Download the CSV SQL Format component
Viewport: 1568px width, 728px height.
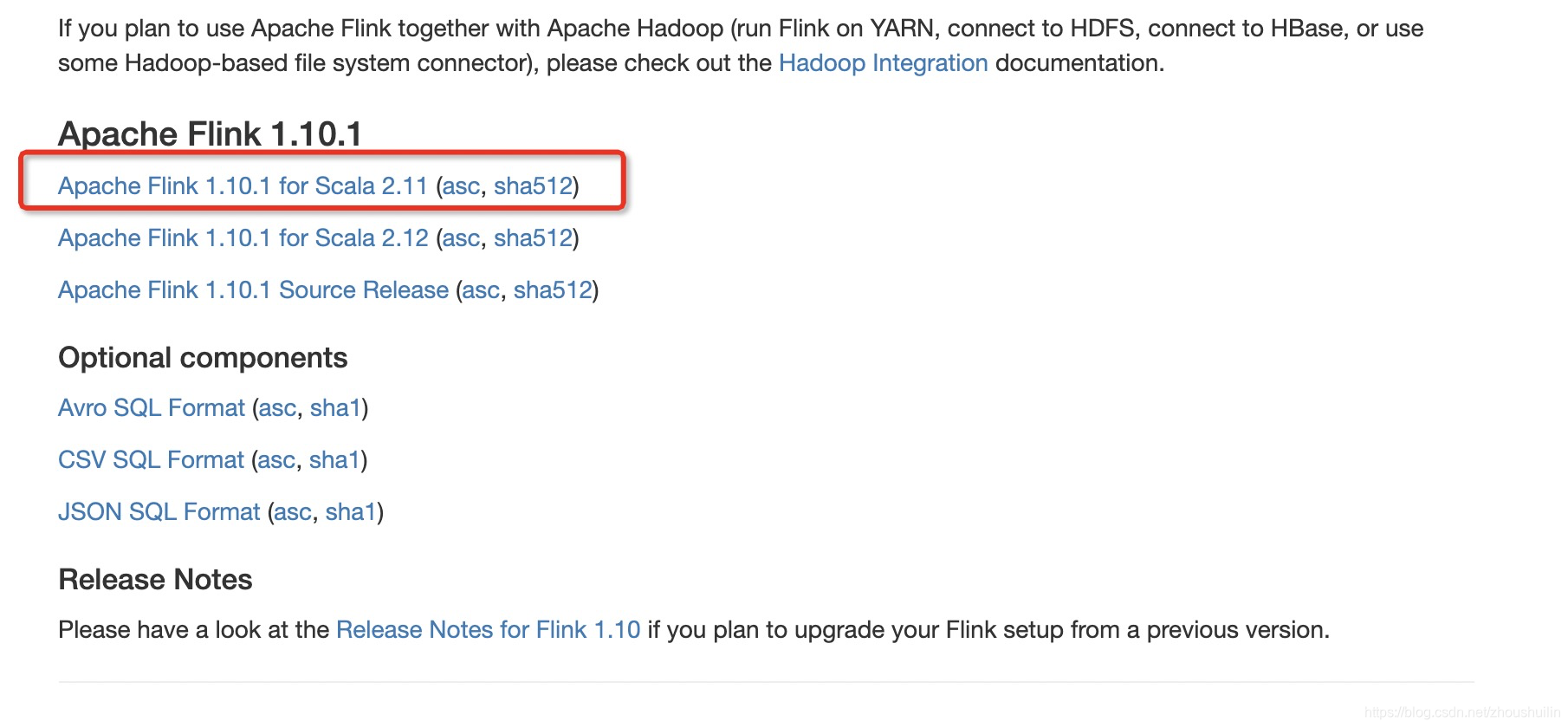coord(150,459)
